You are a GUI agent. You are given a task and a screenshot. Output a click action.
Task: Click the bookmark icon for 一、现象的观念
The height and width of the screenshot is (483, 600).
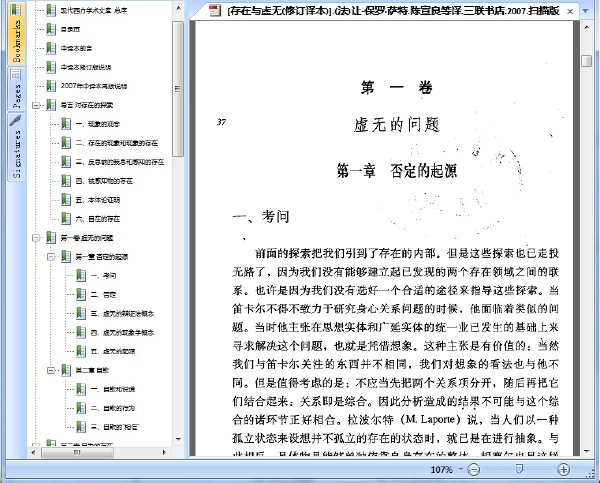coord(66,124)
